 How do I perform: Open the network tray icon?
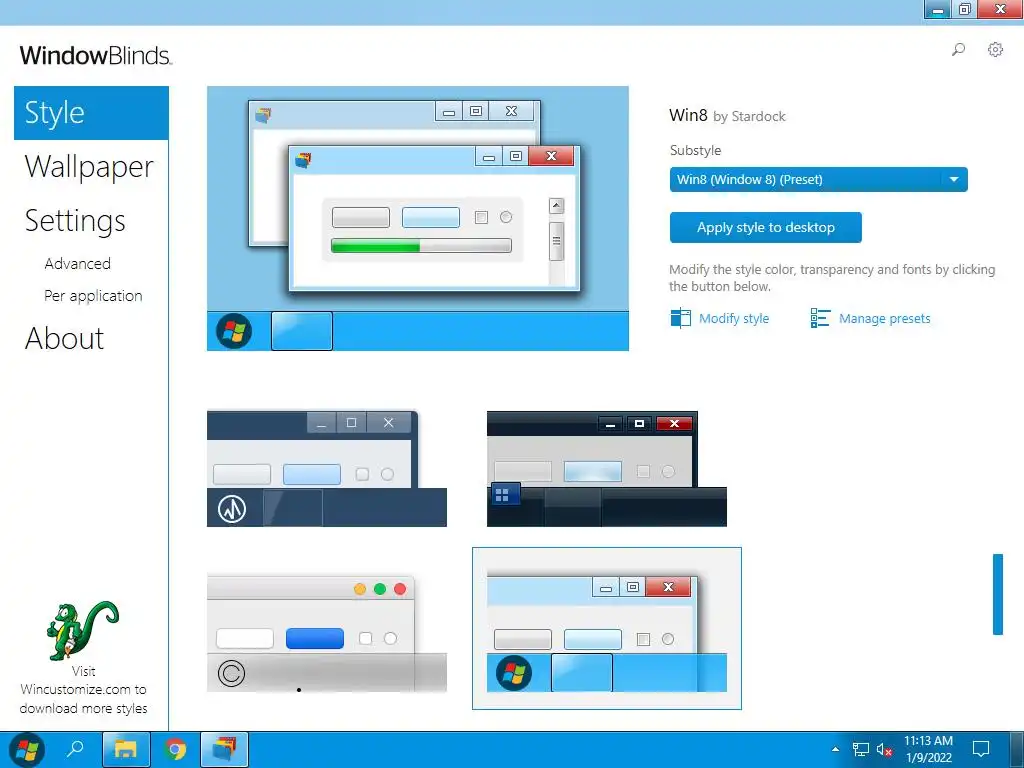(861, 749)
